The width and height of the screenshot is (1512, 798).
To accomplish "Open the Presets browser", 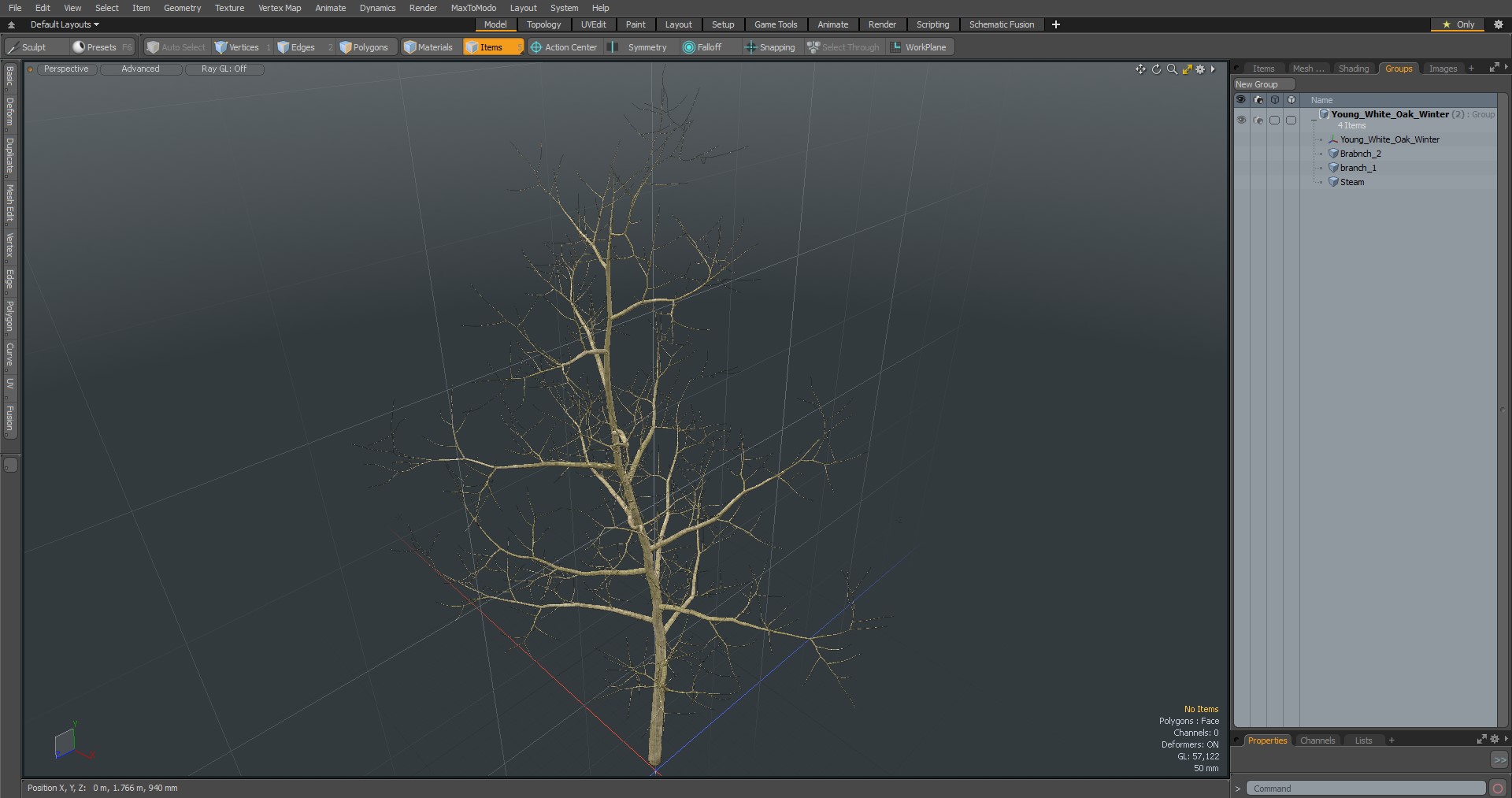I will point(102,47).
